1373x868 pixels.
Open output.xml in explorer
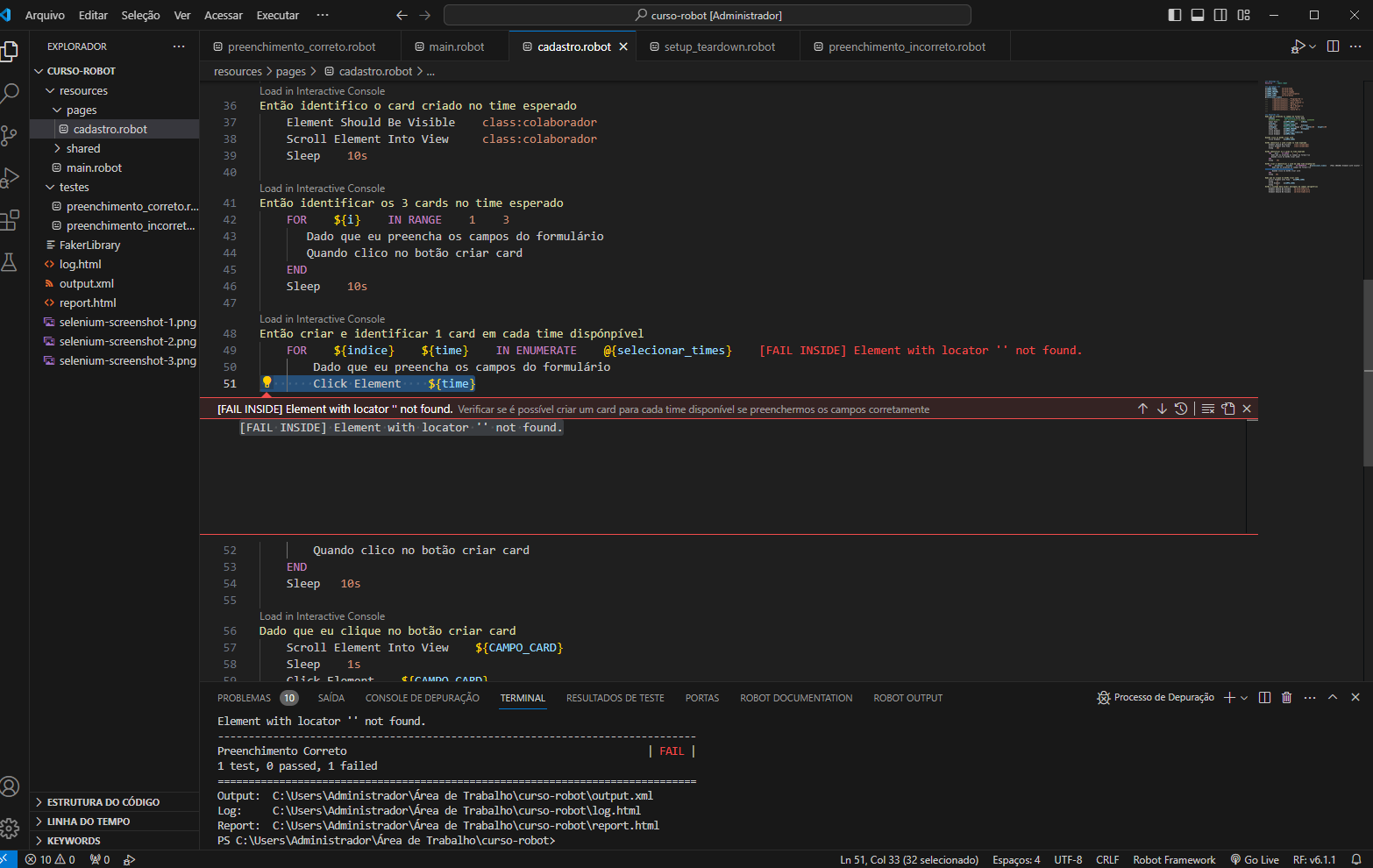click(x=114, y=283)
